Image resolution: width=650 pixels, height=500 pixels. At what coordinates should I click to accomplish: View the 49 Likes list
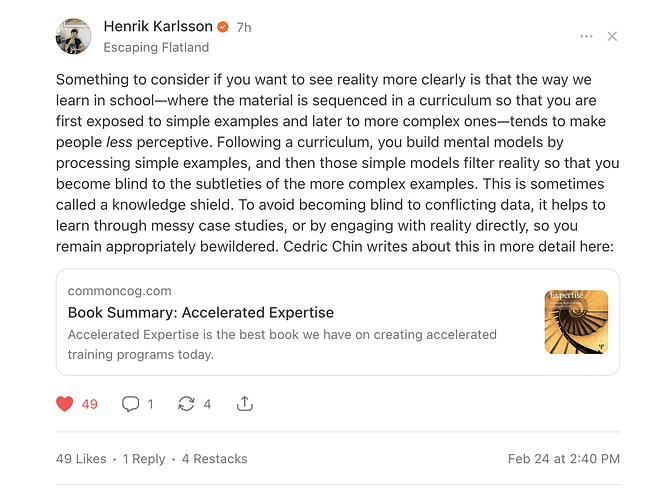tap(81, 459)
